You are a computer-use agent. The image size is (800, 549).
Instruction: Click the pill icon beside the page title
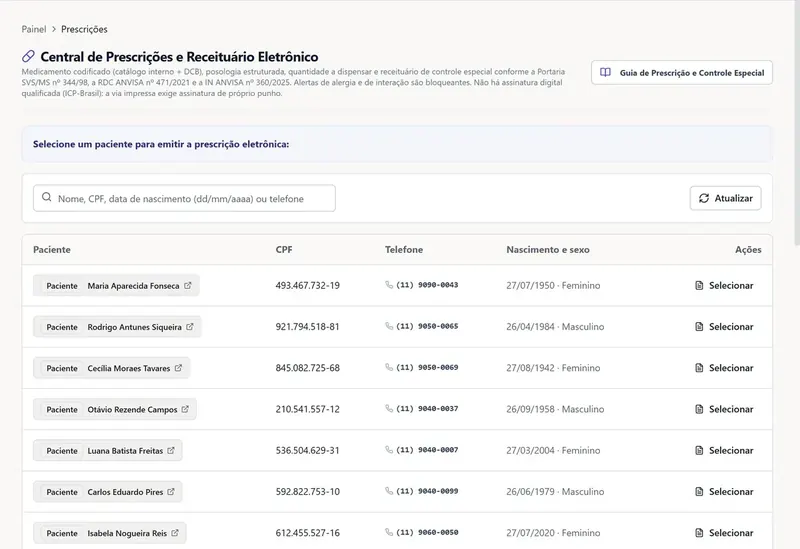tap(28, 56)
